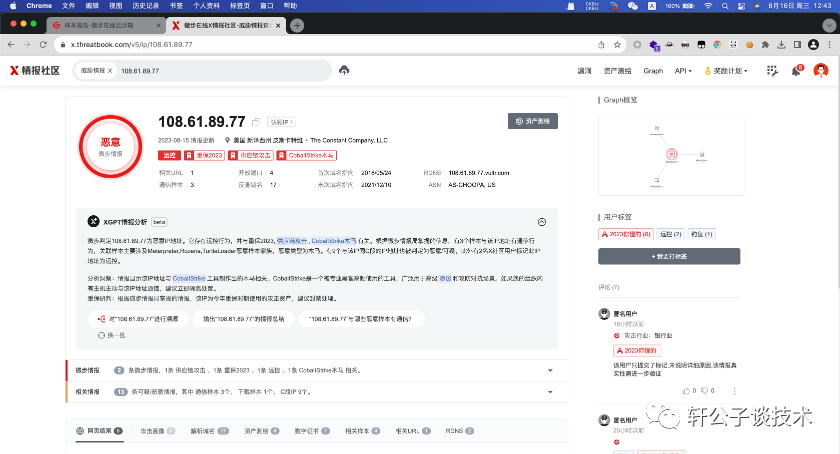Select the 远控 (2) user tag

click(671, 234)
